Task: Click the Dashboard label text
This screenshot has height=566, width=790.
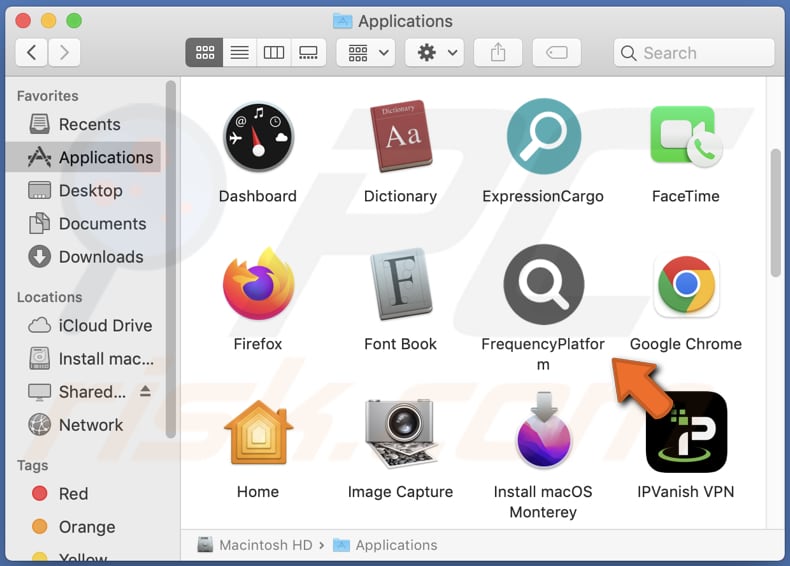Action: 258,196
